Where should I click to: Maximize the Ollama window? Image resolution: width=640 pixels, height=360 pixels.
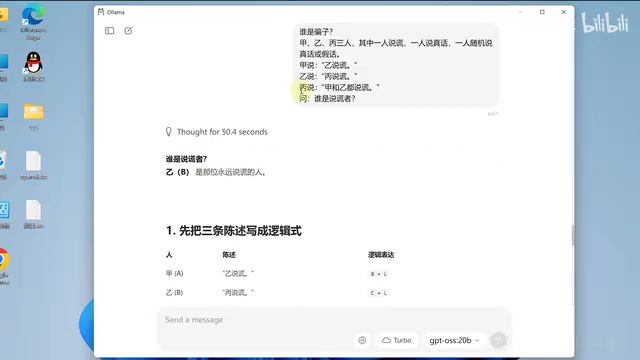point(542,12)
